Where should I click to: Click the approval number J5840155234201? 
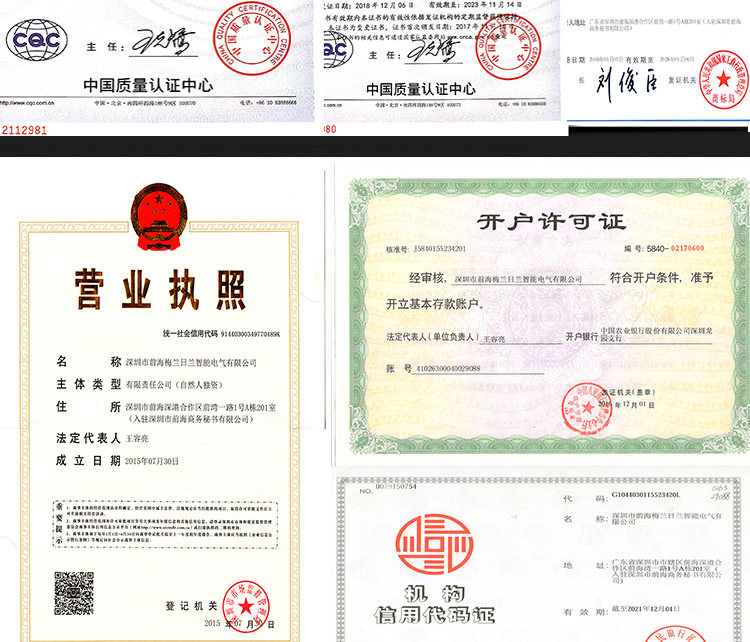point(439,249)
